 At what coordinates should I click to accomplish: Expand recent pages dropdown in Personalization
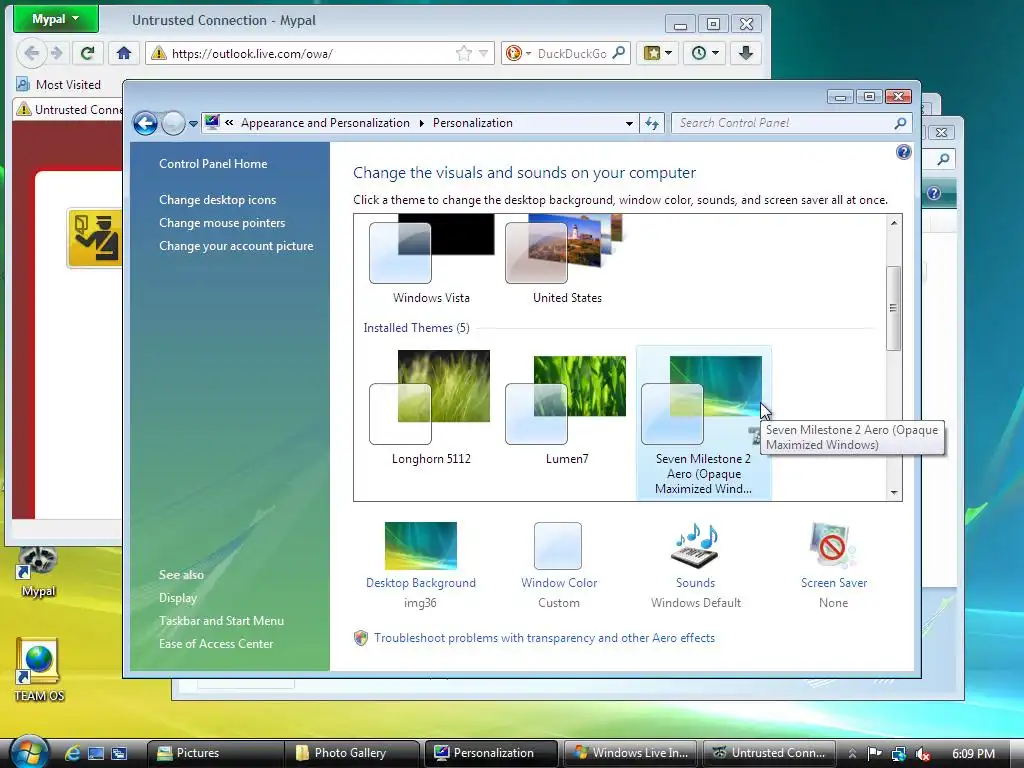(x=193, y=123)
